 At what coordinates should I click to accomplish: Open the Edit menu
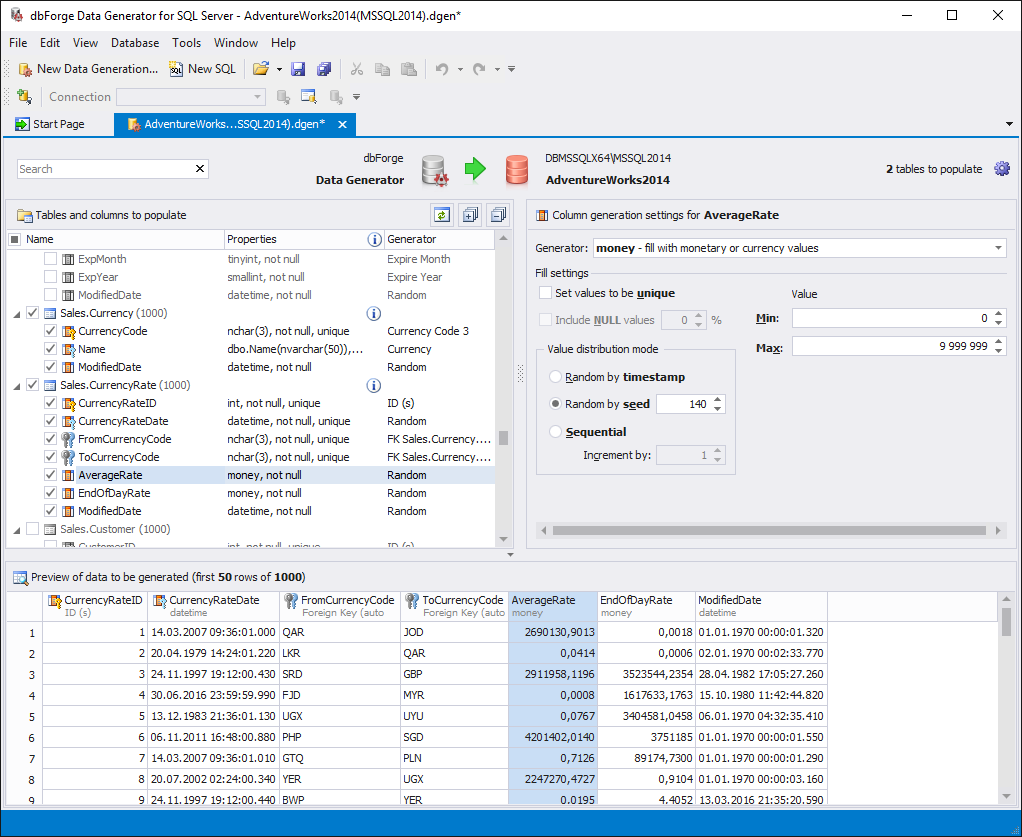tap(50, 43)
